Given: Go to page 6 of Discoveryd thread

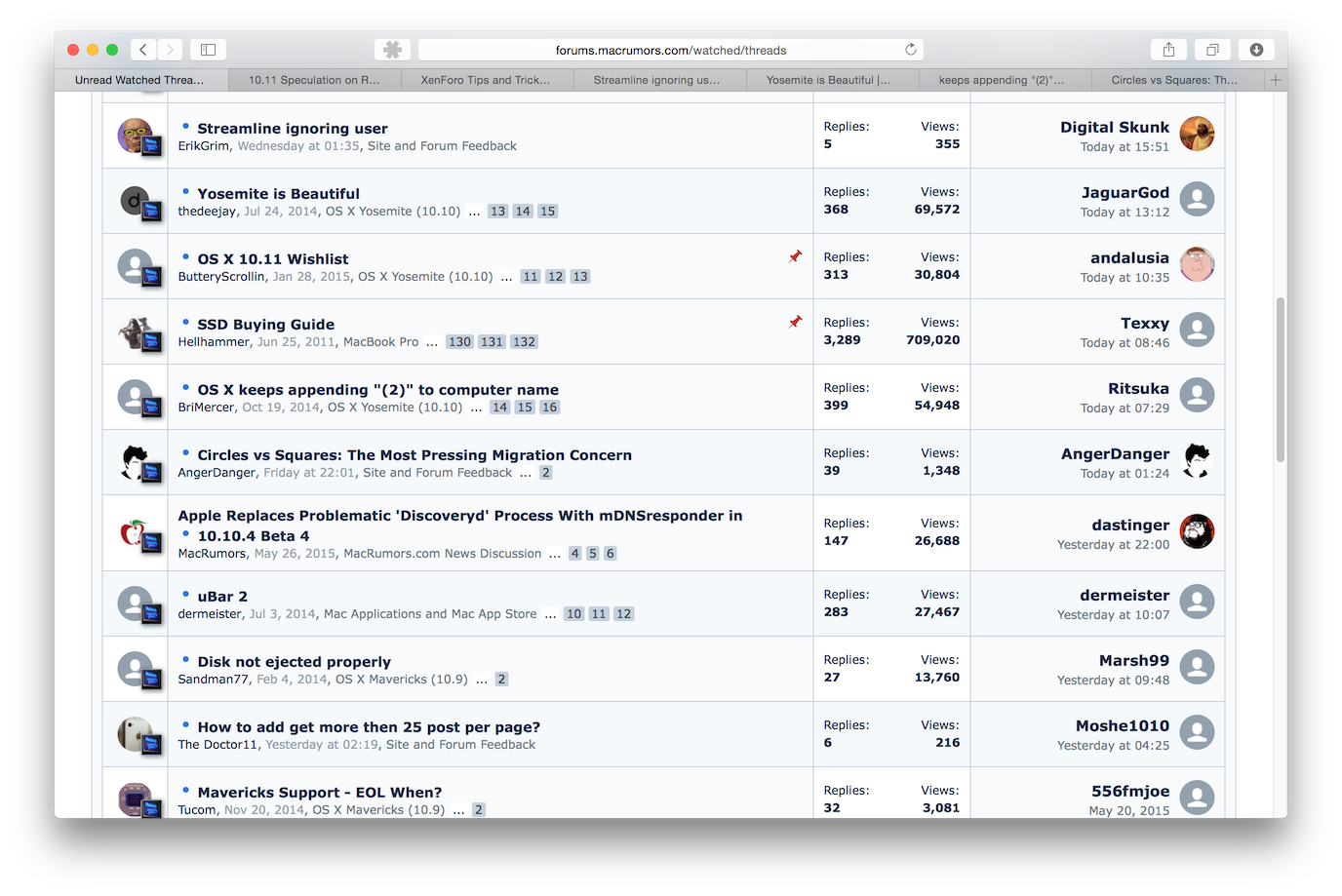Looking at the screenshot, I should (x=611, y=554).
